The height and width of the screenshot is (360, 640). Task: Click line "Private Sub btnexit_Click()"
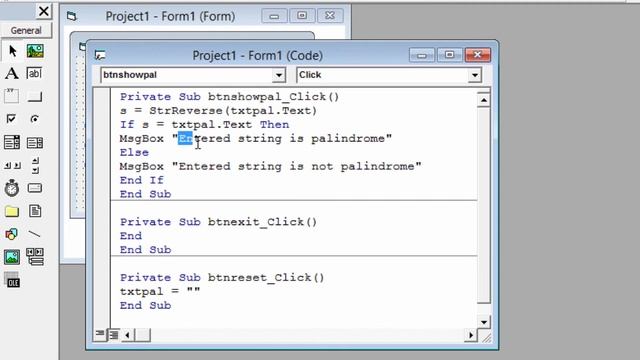218,222
